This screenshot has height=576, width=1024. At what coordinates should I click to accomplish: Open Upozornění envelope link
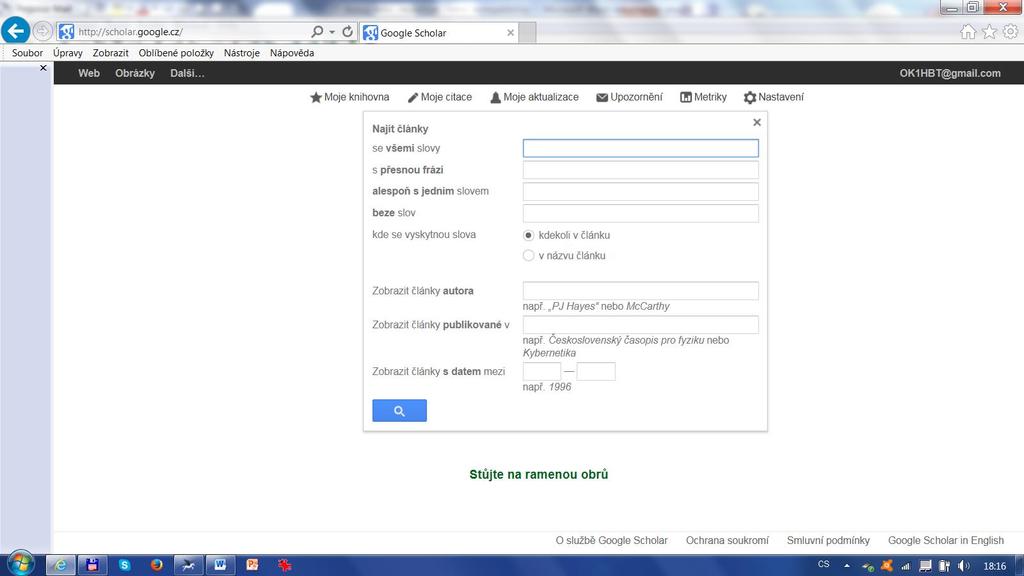click(x=630, y=97)
